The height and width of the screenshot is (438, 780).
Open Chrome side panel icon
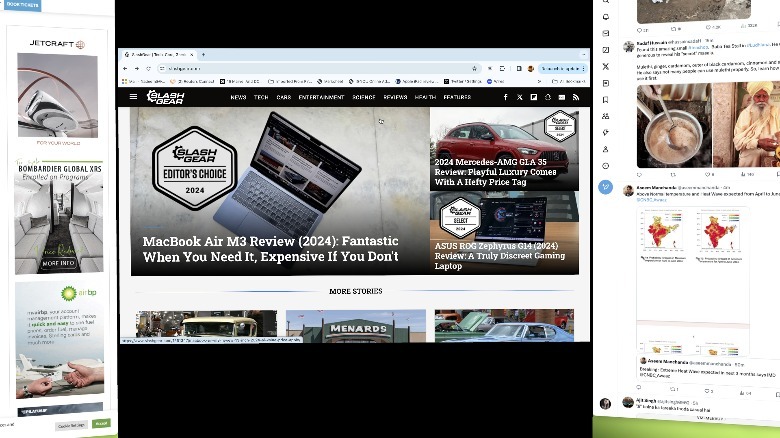(x=519, y=68)
